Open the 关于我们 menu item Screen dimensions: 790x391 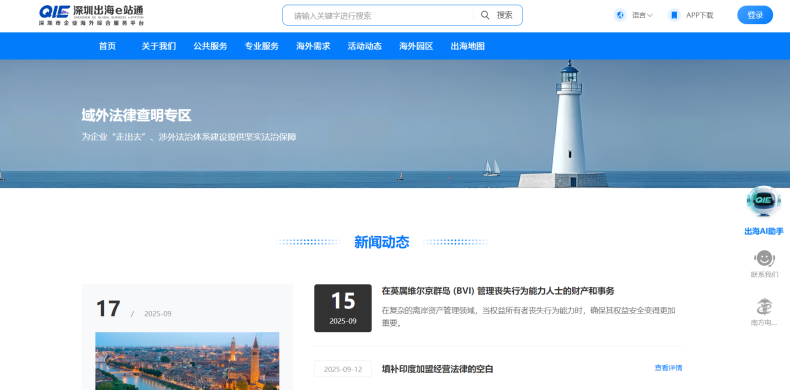click(159, 46)
